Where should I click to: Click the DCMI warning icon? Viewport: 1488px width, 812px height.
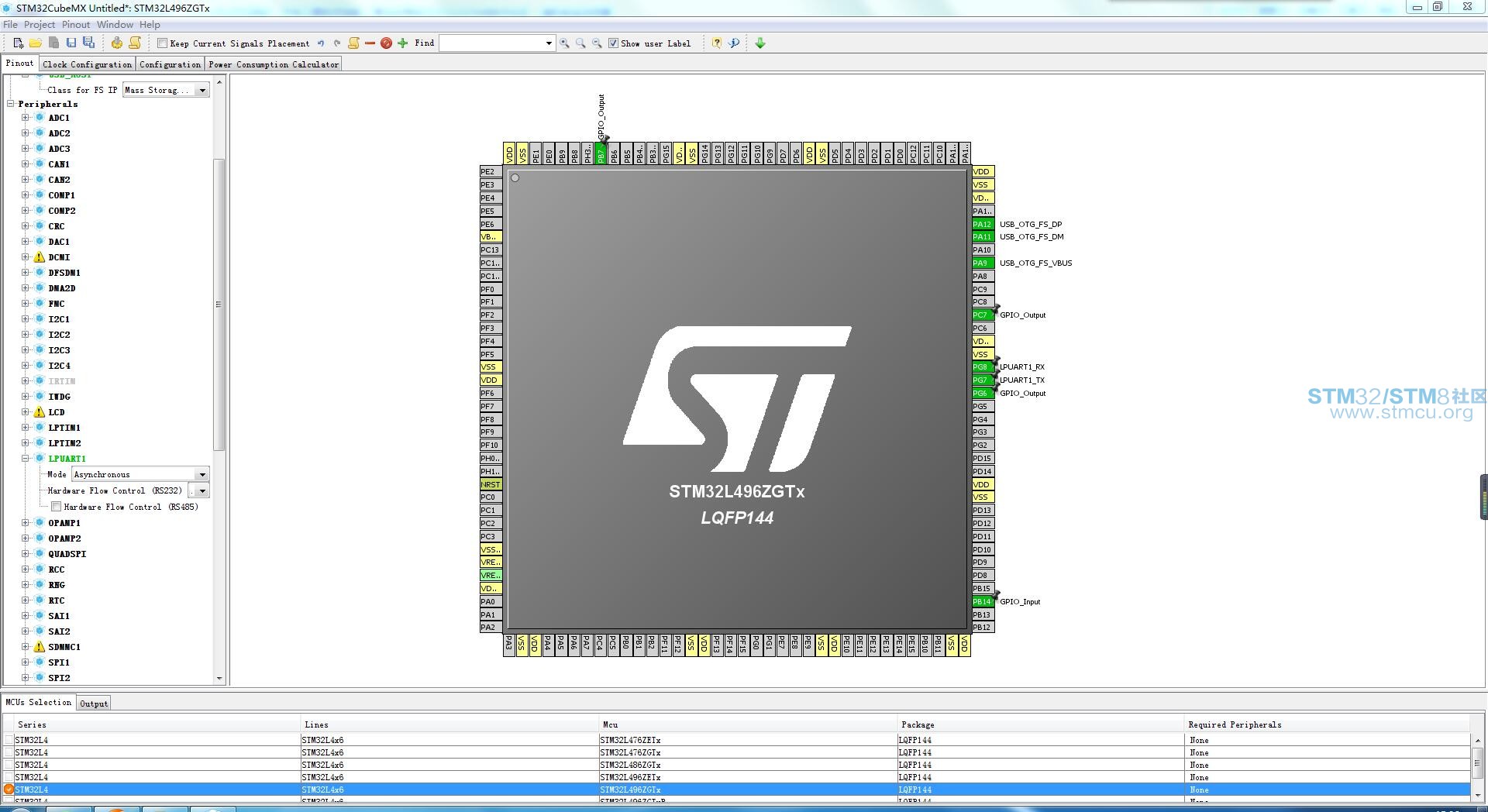(x=40, y=257)
